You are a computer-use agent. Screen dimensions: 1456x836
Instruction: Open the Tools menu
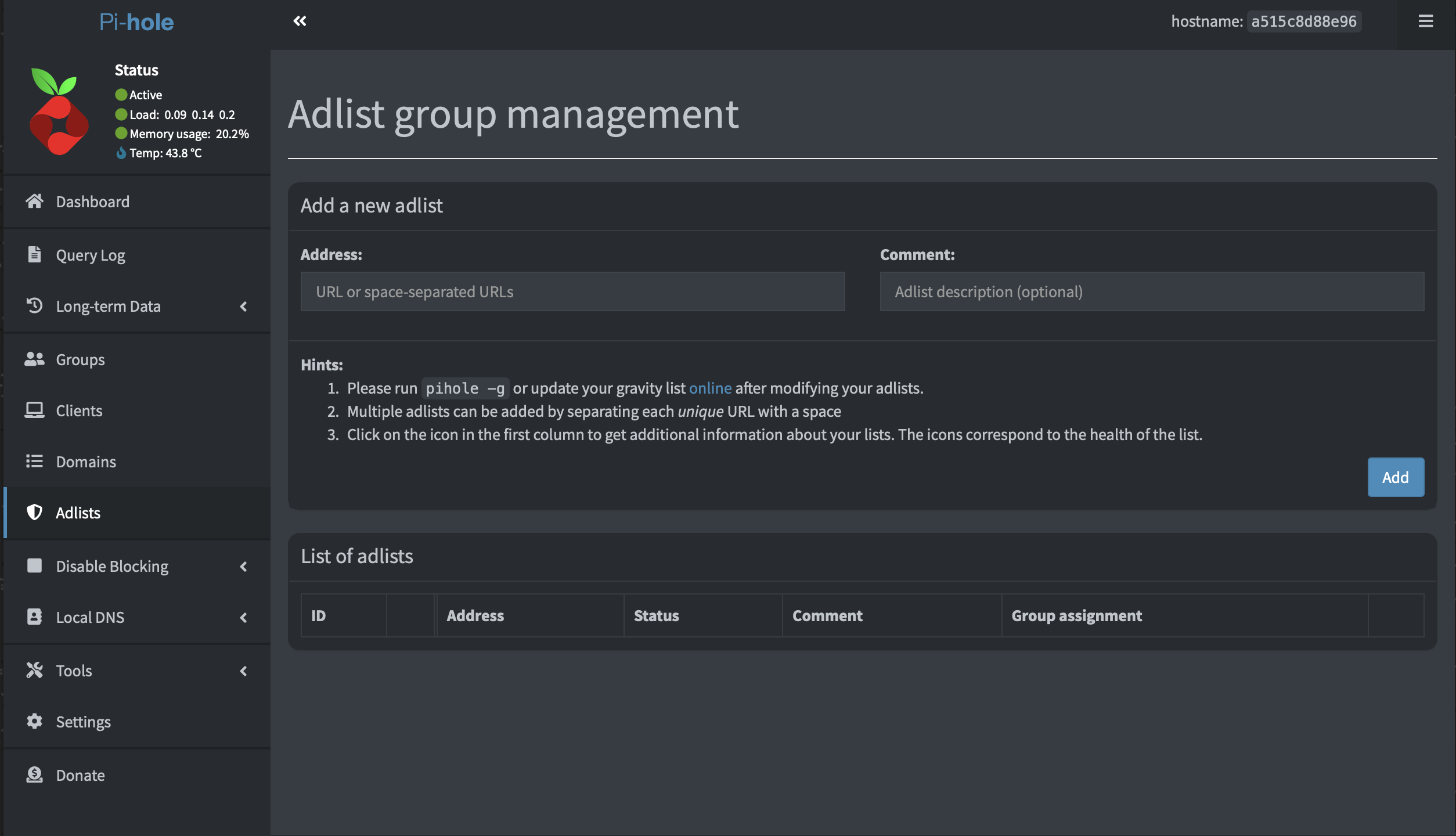click(137, 671)
